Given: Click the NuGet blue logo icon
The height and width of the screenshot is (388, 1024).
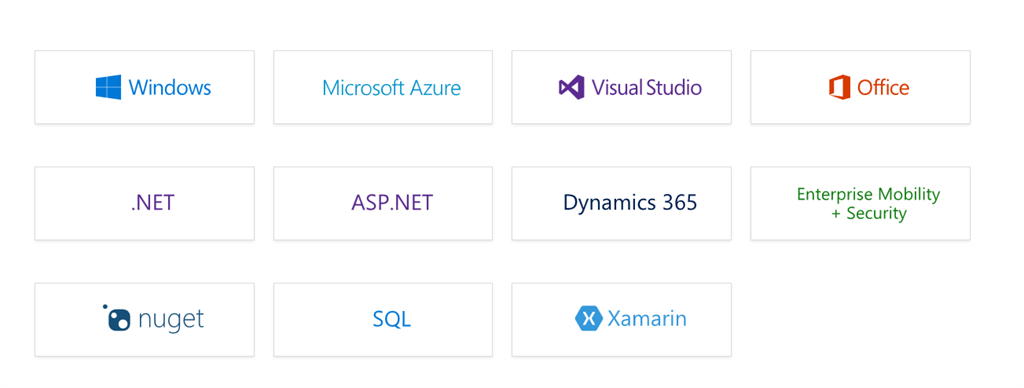Looking at the screenshot, I should pyautogui.click(x=117, y=318).
